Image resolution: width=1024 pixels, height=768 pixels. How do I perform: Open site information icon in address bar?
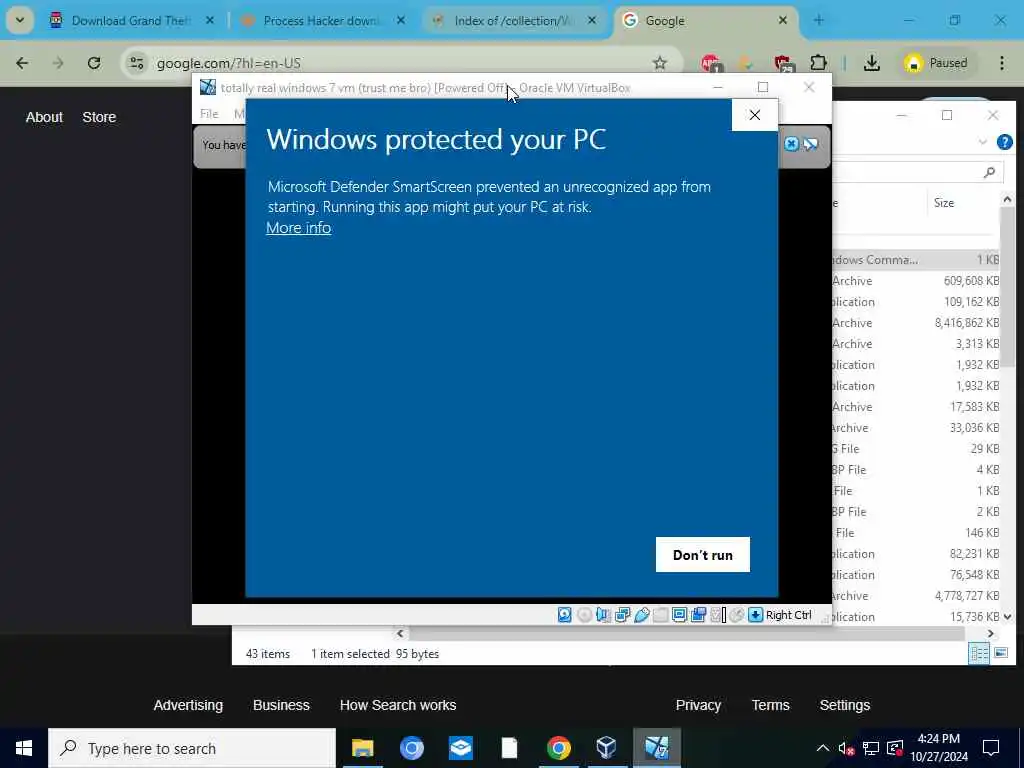tap(136, 63)
